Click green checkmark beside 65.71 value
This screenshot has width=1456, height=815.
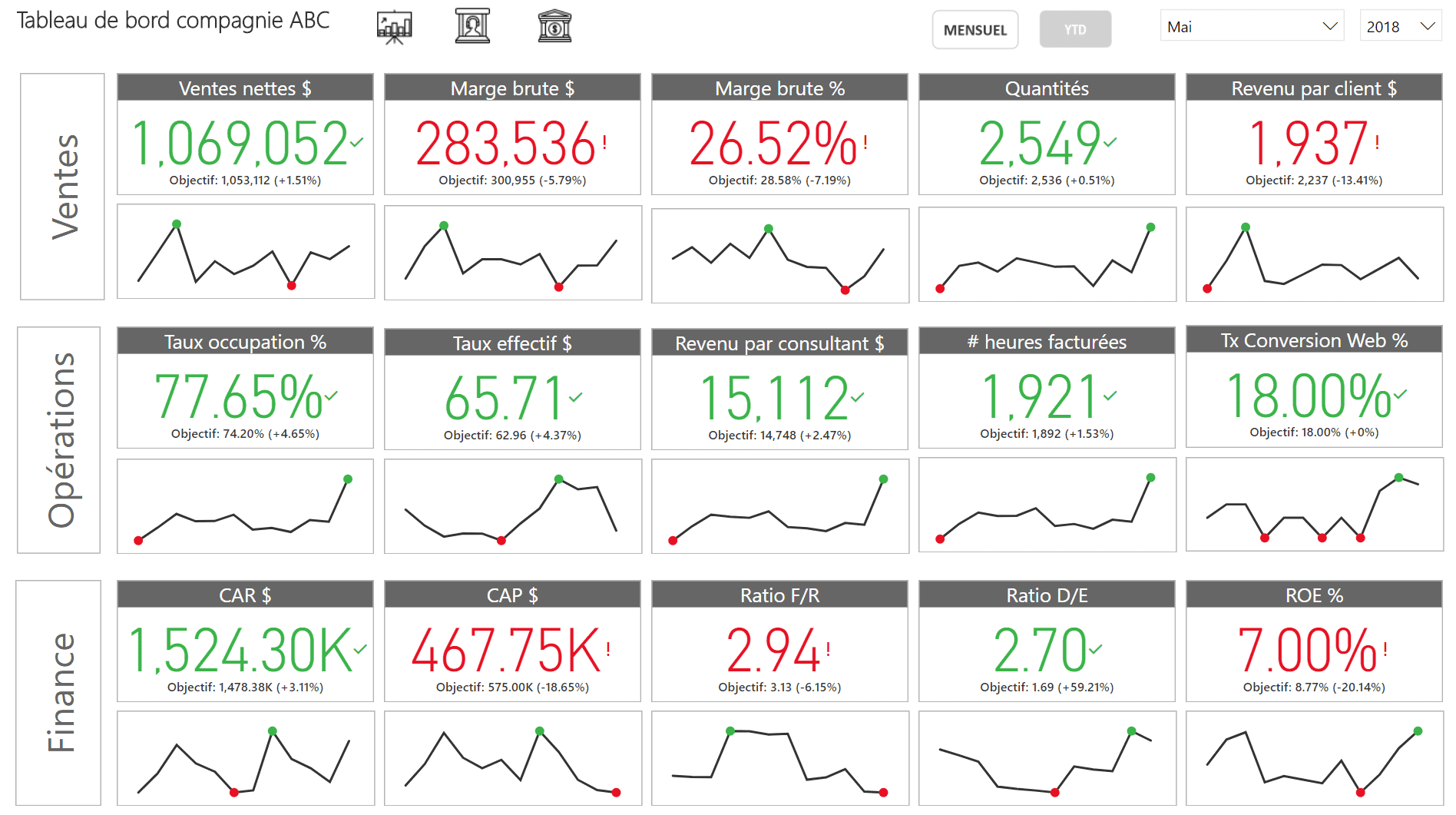pyautogui.click(x=576, y=397)
